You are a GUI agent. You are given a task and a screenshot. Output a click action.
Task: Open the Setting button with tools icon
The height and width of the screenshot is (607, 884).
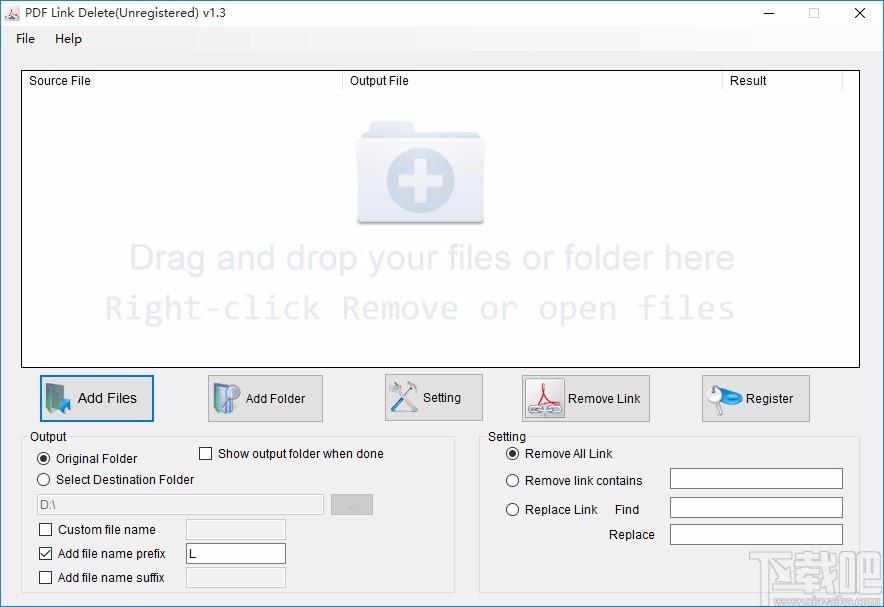tap(434, 398)
